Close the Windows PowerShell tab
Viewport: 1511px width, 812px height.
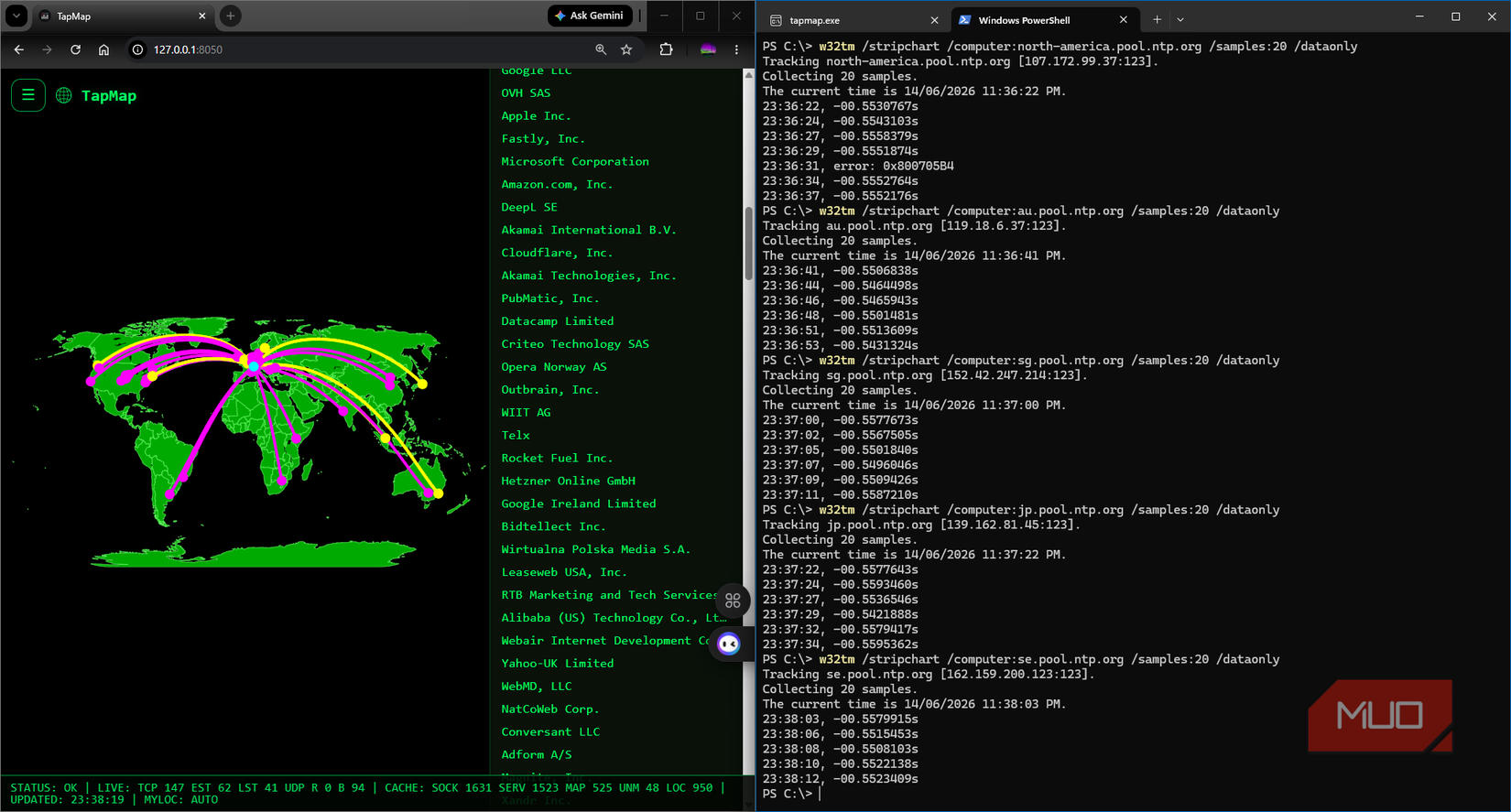1124,19
